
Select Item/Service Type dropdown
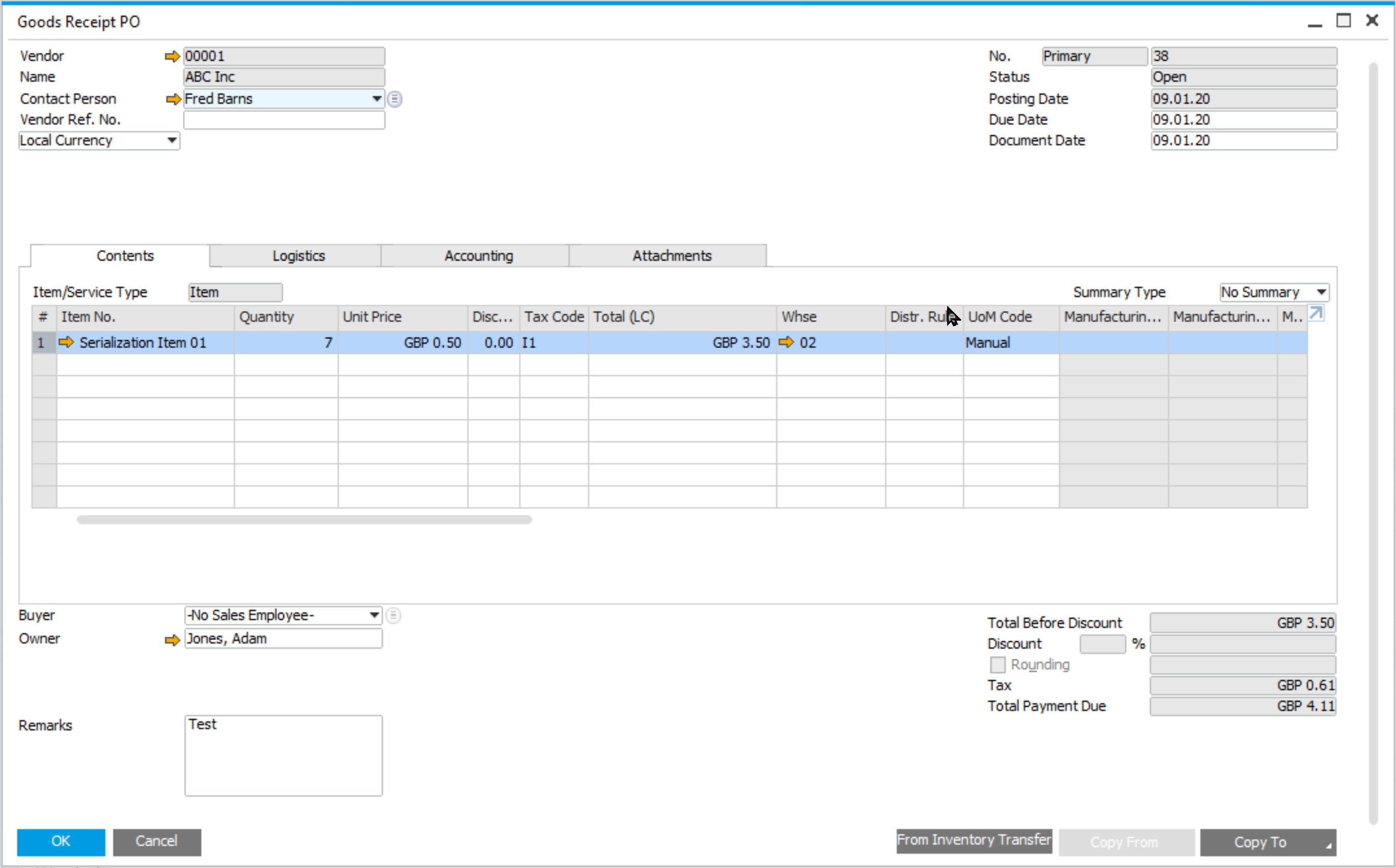pos(233,291)
